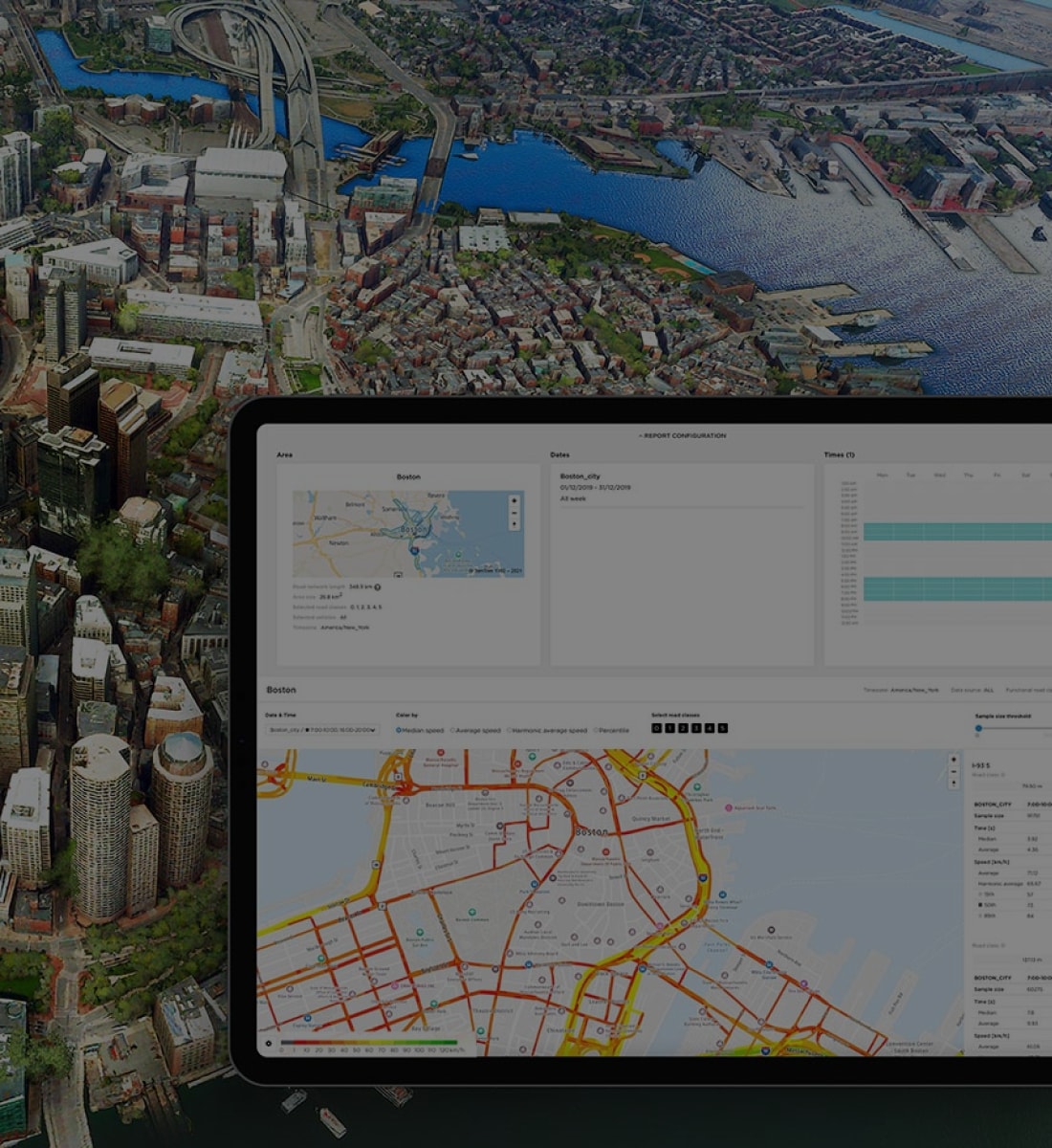
Task: Select the 50th percentile speed option
Action: point(980,904)
